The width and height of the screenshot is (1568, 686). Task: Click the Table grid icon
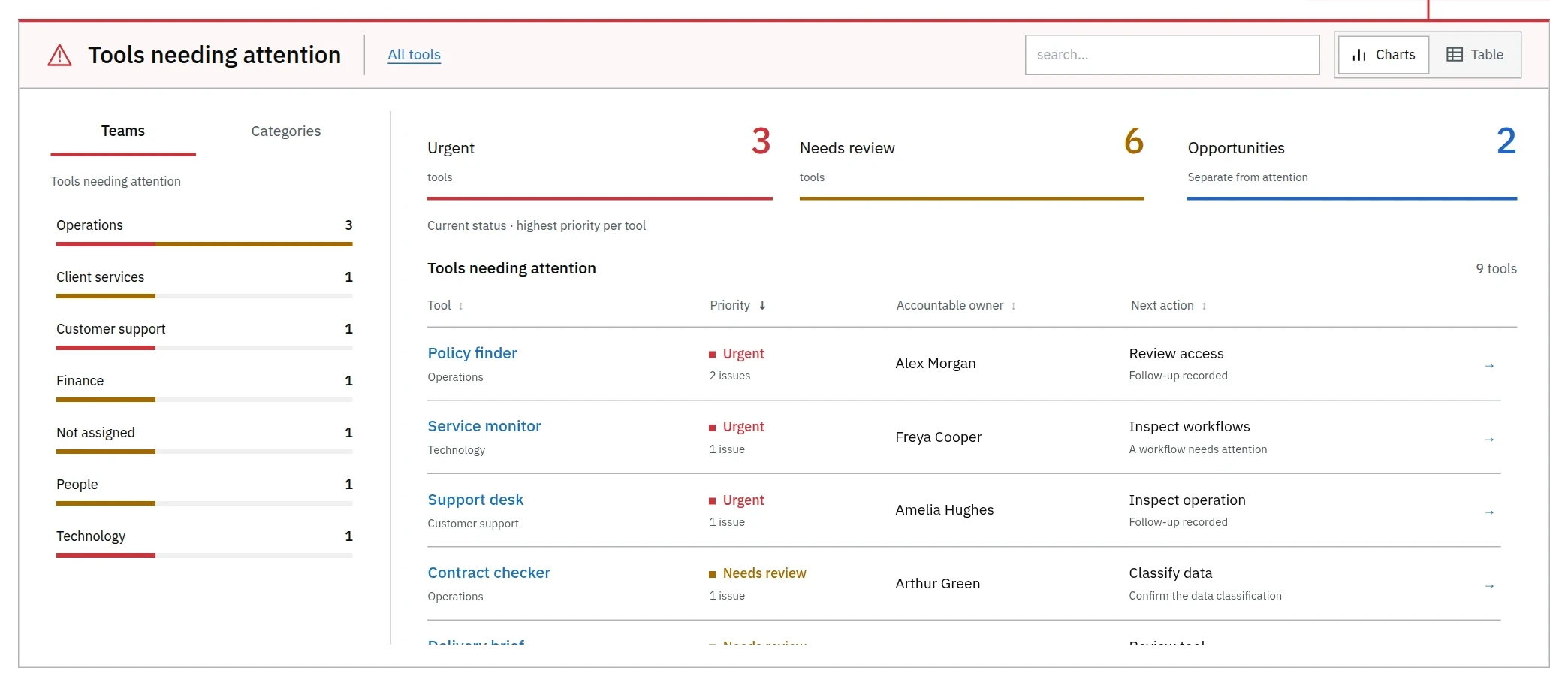(x=1455, y=55)
